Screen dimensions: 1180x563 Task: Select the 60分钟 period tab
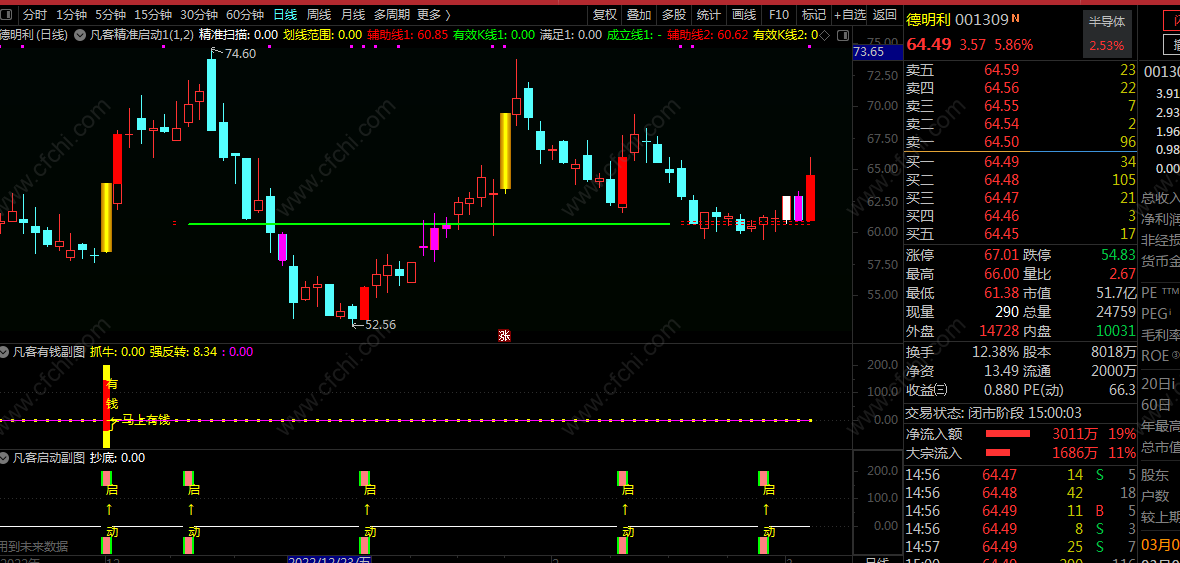[x=245, y=14]
